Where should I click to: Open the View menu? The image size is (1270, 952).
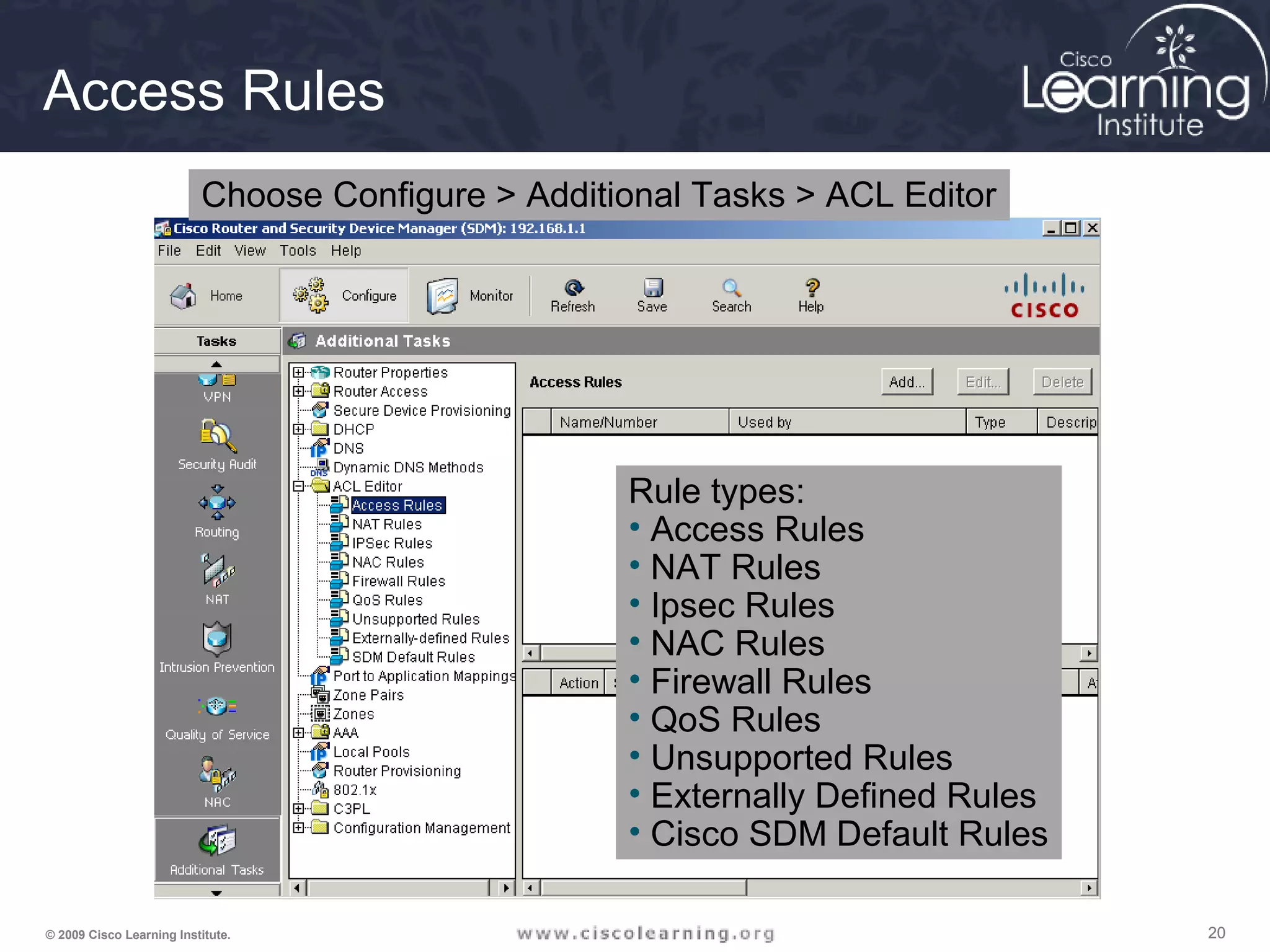point(250,250)
